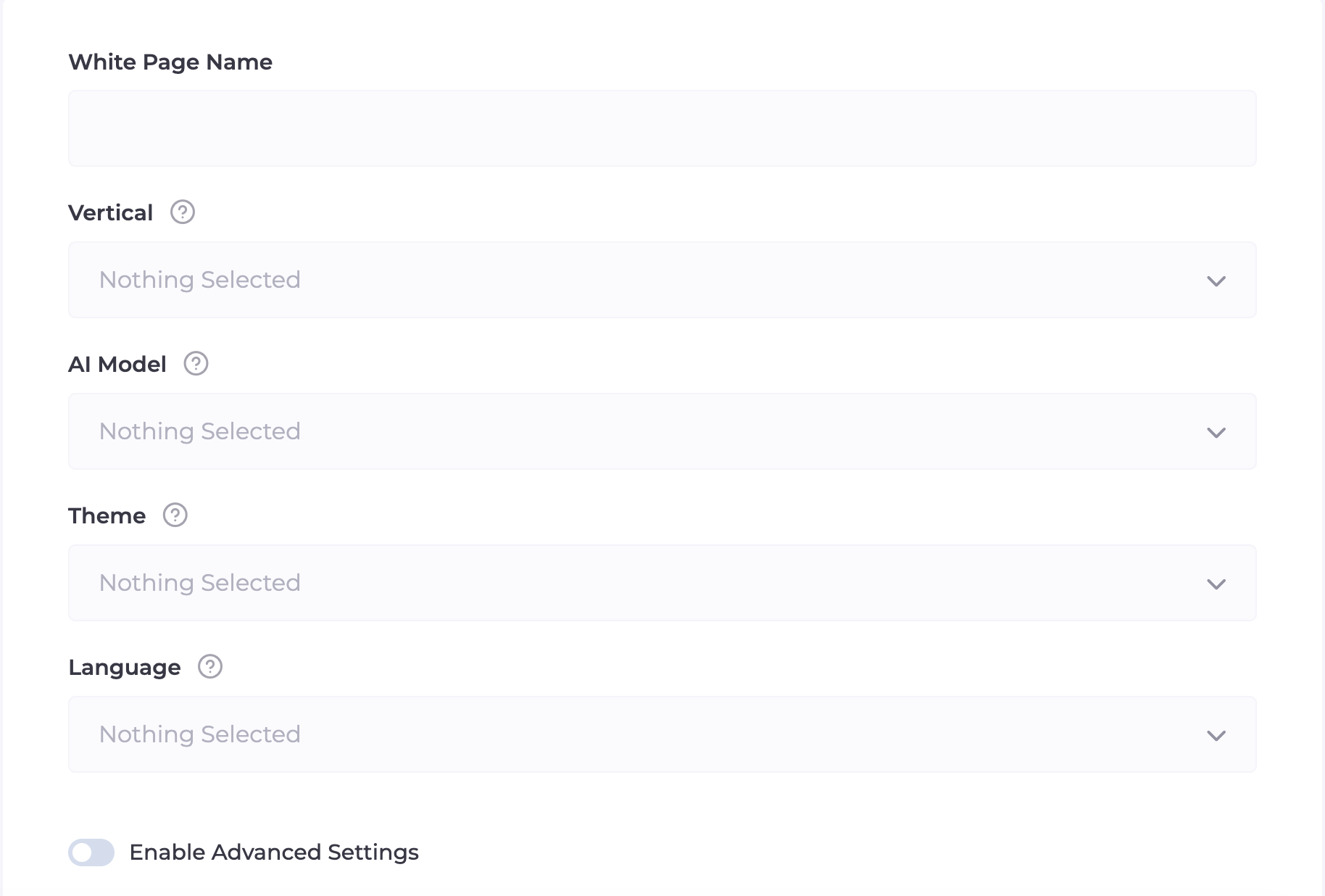Toggle the Enable Advanced Settings switch
The width and height of the screenshot is (1325, 896).
[91, 853]
